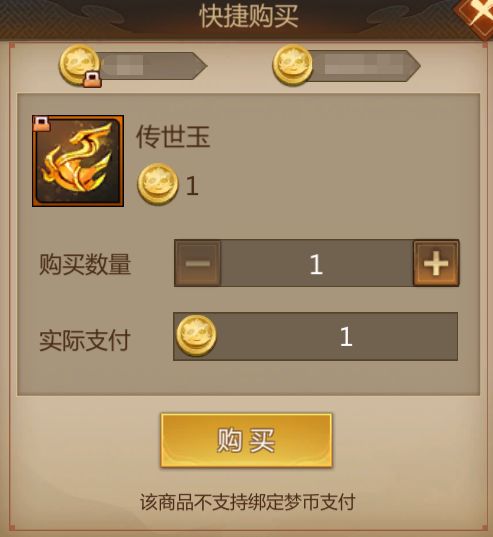The width and height of the screenshot is (493, 537).
Task: Click the 实际支付 amount value
Action: (x=346, y=337)
